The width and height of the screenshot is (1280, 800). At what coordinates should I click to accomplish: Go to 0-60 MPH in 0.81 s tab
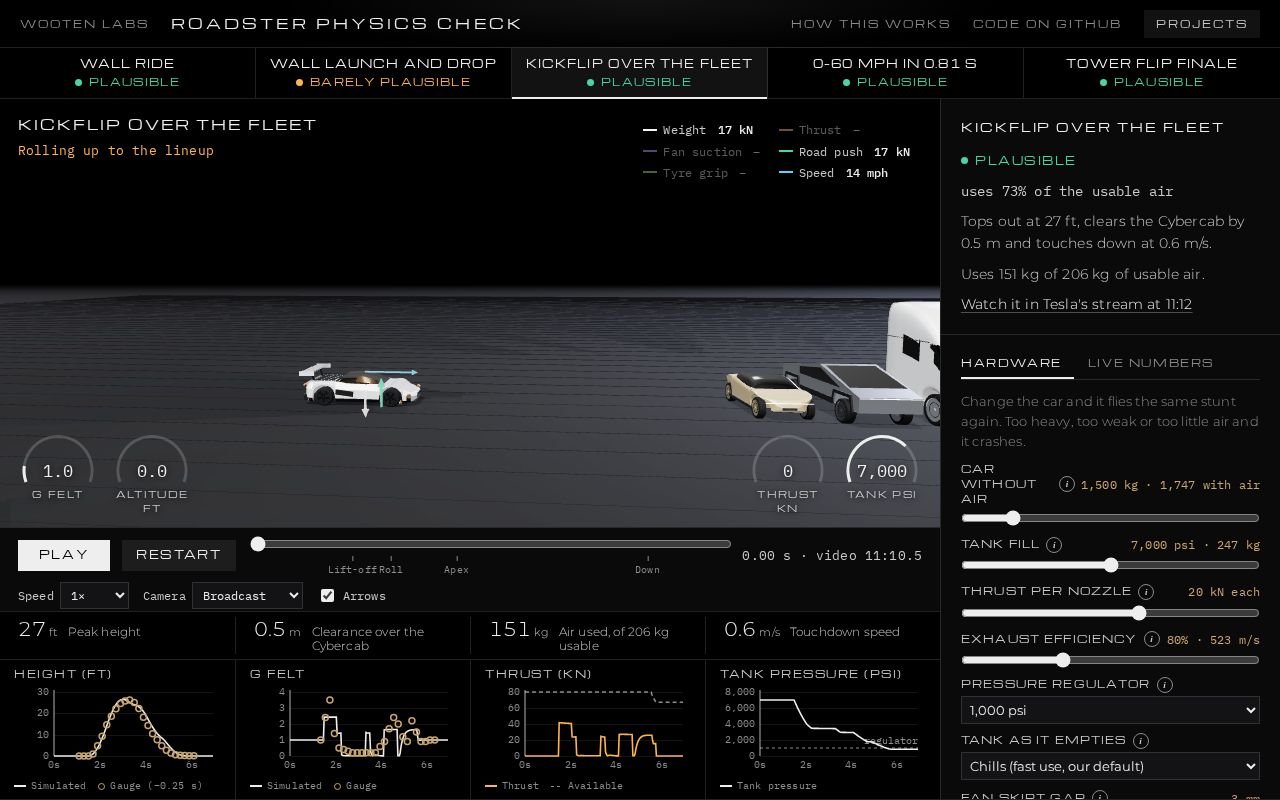(x=895, y=72)
